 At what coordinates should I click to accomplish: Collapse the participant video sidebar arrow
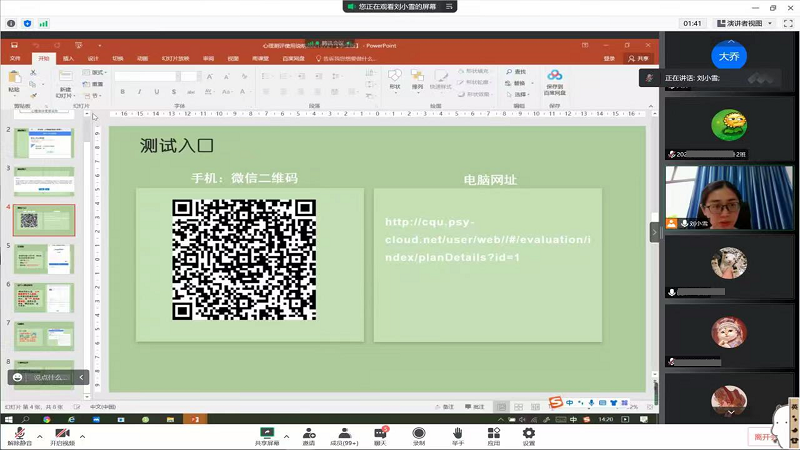654,233
